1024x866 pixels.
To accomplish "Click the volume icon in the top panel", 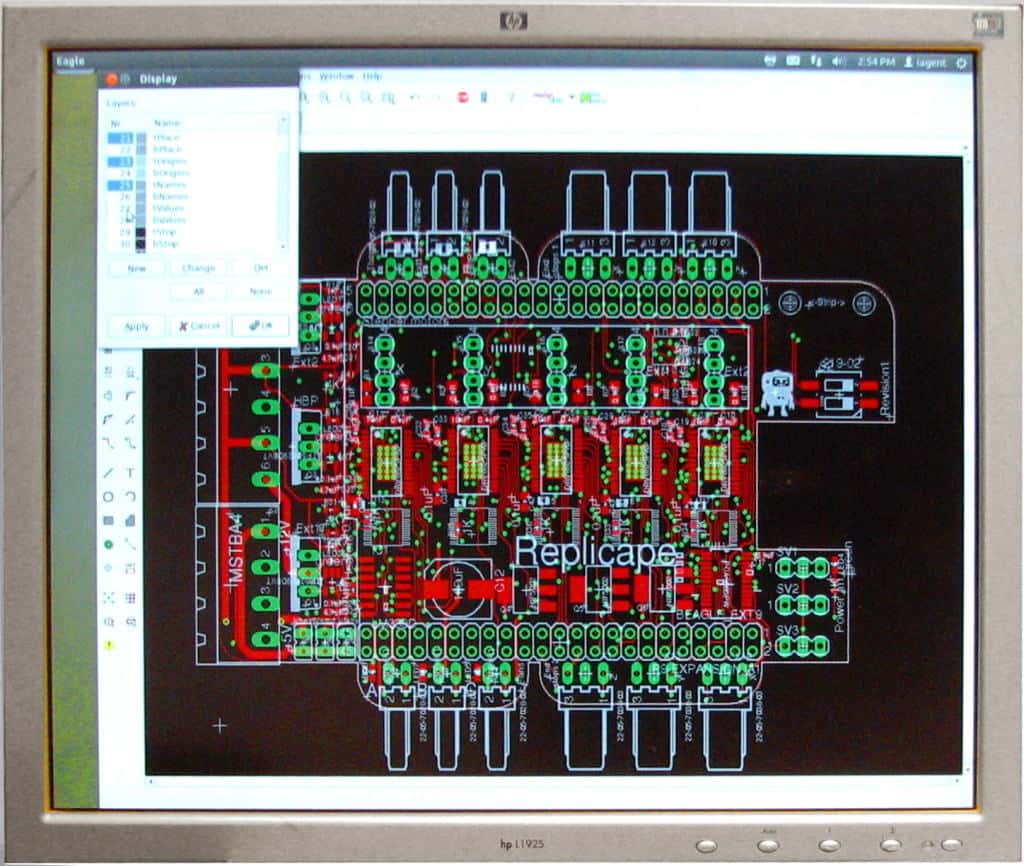I will click(x=838, y=60).
